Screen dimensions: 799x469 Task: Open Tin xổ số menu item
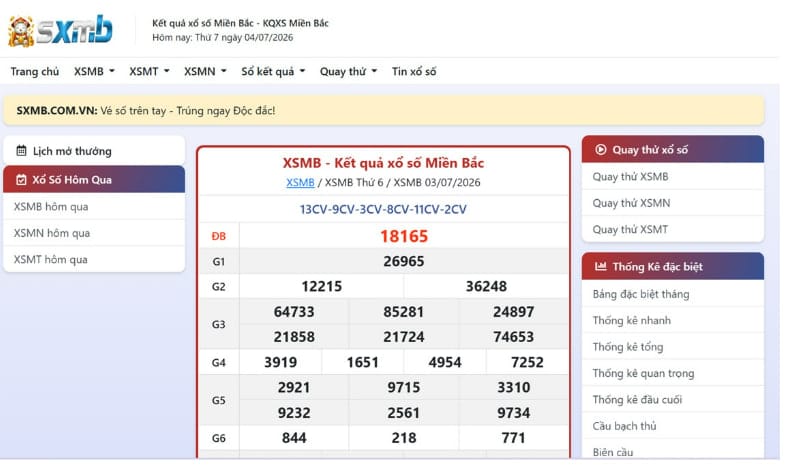click(414, 71)
